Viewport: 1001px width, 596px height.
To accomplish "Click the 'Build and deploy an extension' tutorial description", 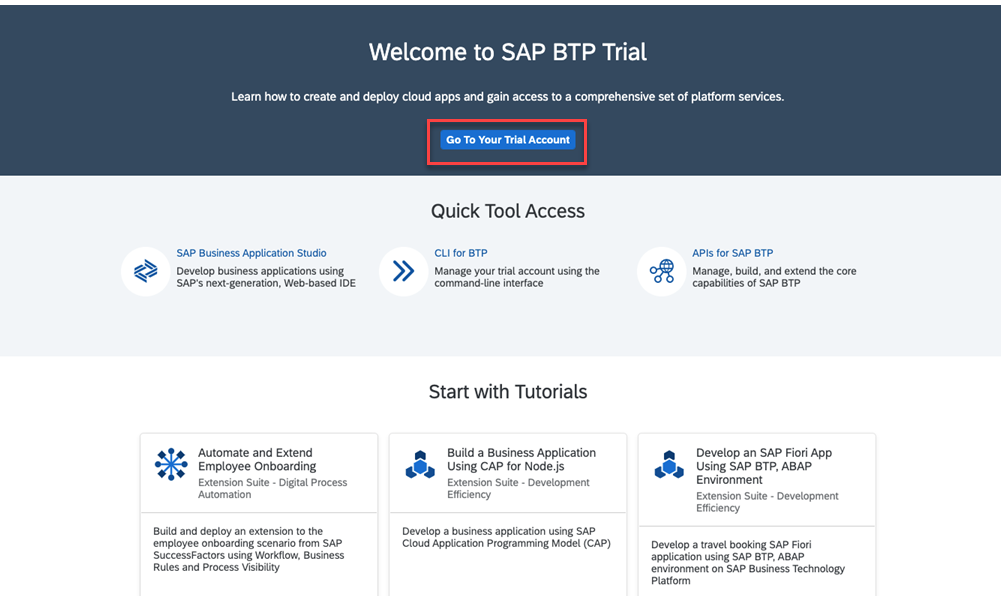I will click(x=248, y=549).
